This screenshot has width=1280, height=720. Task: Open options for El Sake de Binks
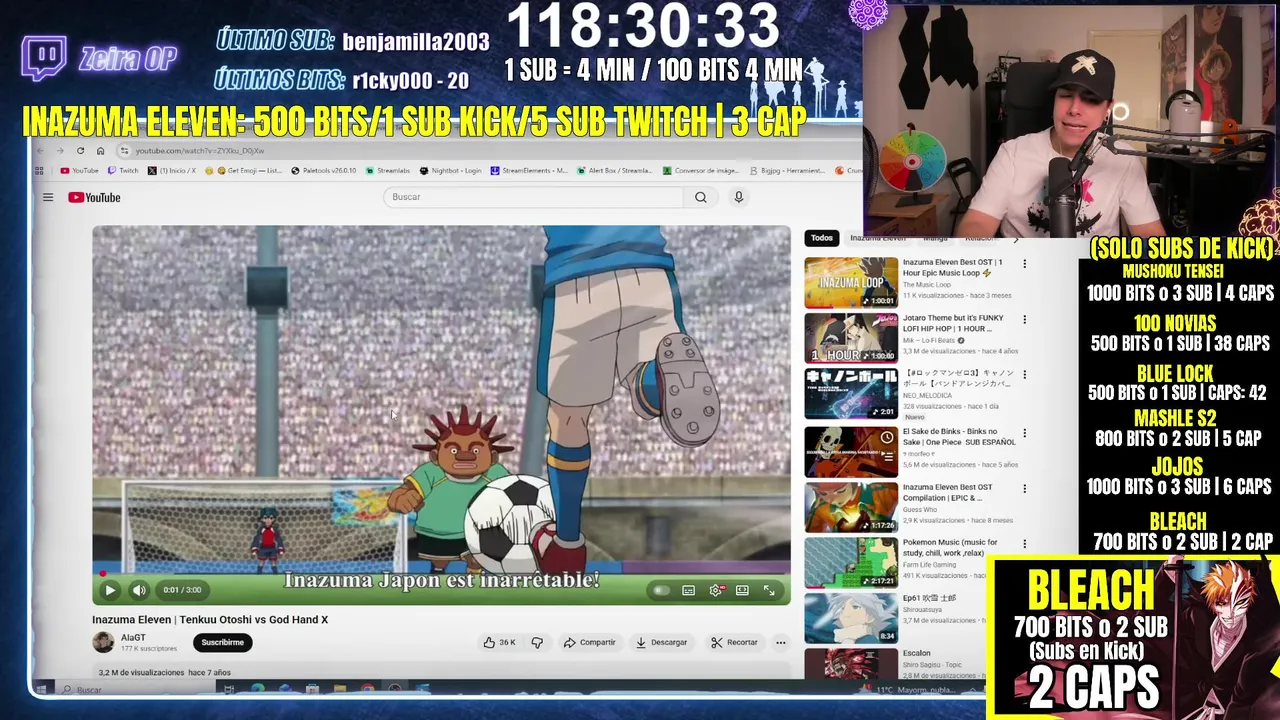(1024, 433)
